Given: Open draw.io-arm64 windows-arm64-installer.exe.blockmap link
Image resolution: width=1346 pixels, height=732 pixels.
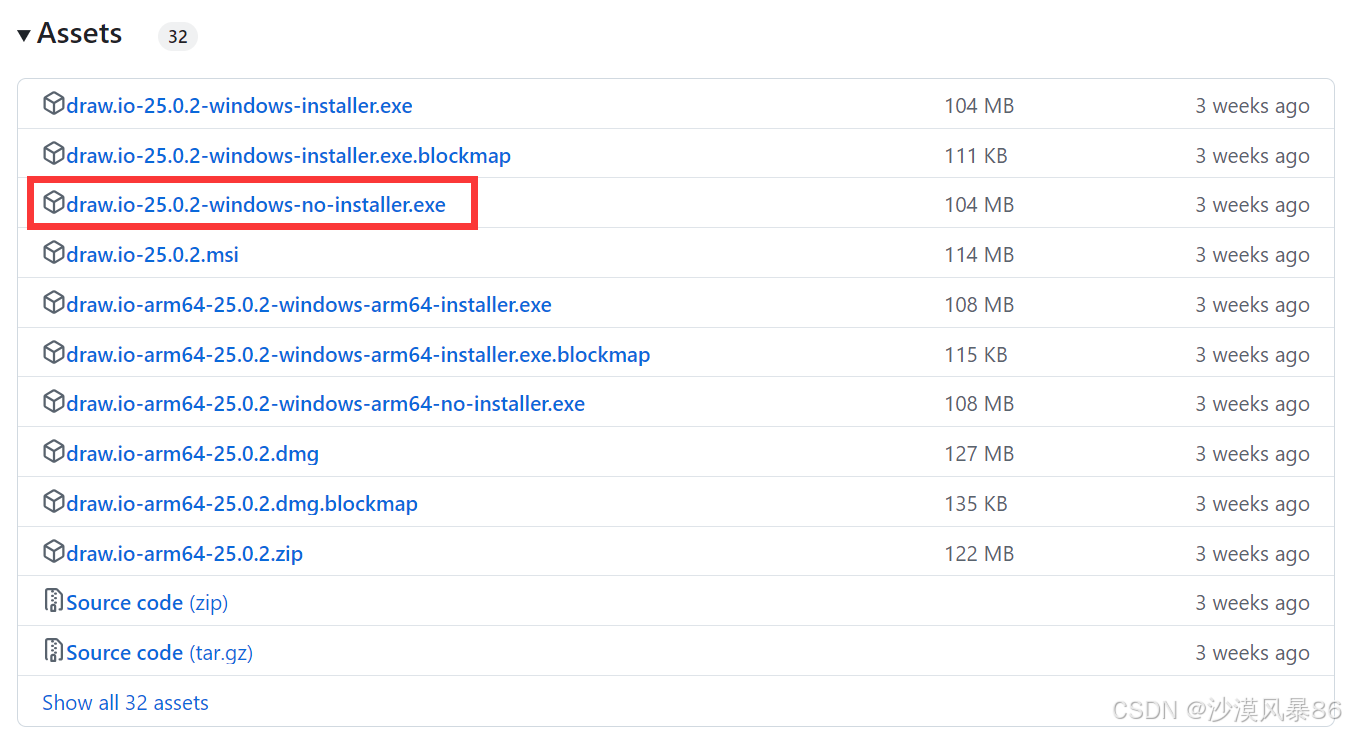Looking at the screenshot, I should [x=358, y=355].
